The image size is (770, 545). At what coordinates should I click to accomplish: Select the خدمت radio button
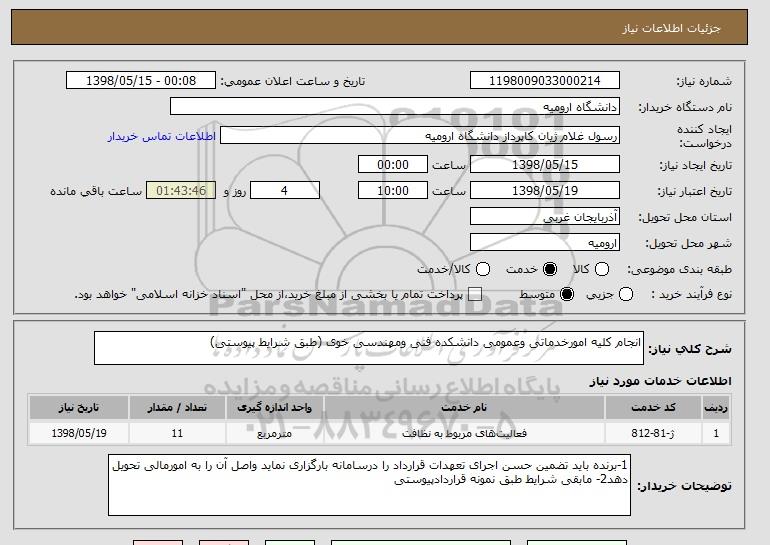click(550, 269)
